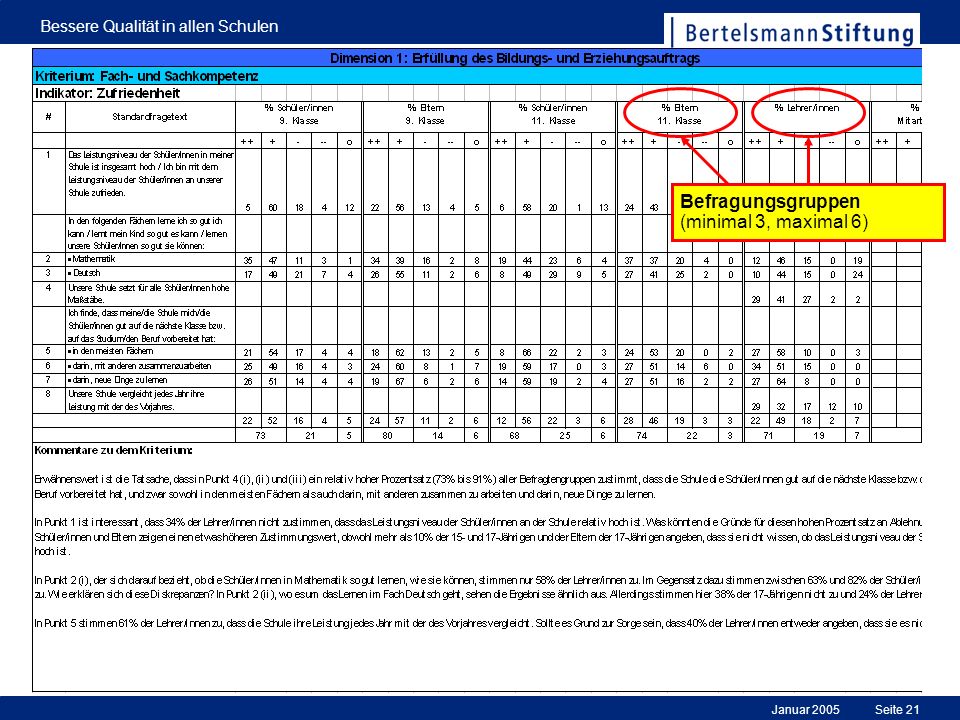Click the comment paragraph starting 'In Punkt 1 ist interessant'
The image size is (960, 720).
click(x=478, y=537)
